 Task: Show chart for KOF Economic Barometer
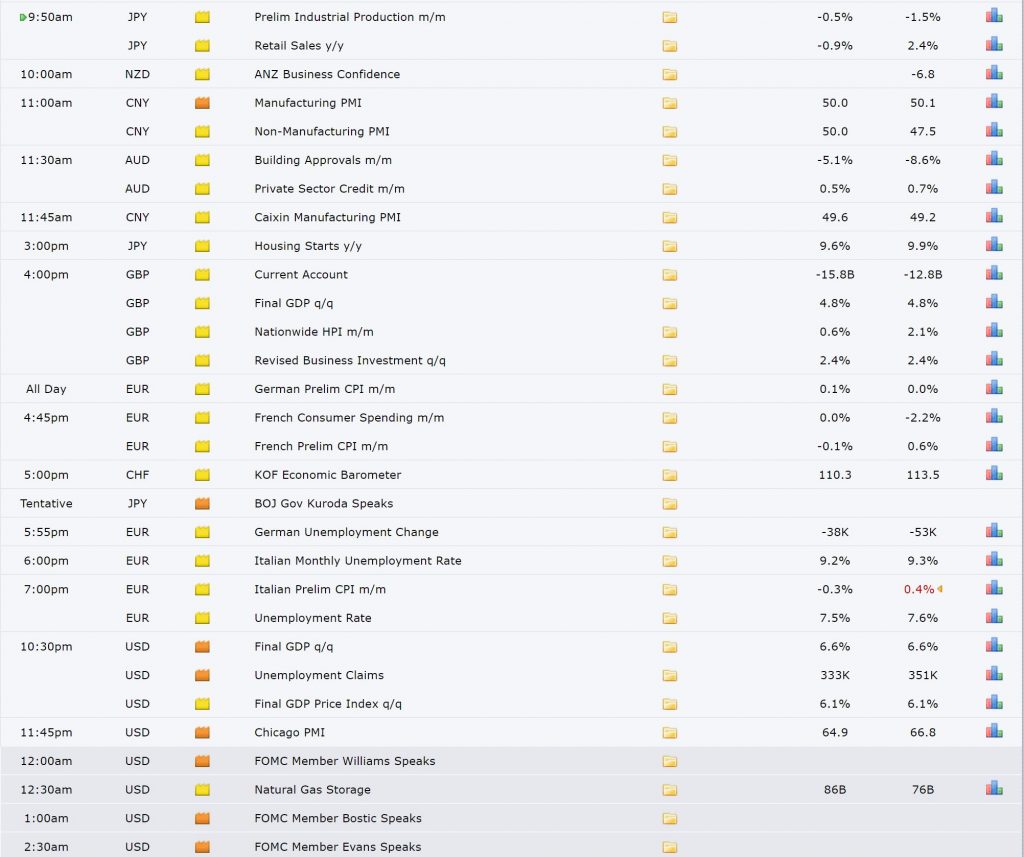point(994,473)
